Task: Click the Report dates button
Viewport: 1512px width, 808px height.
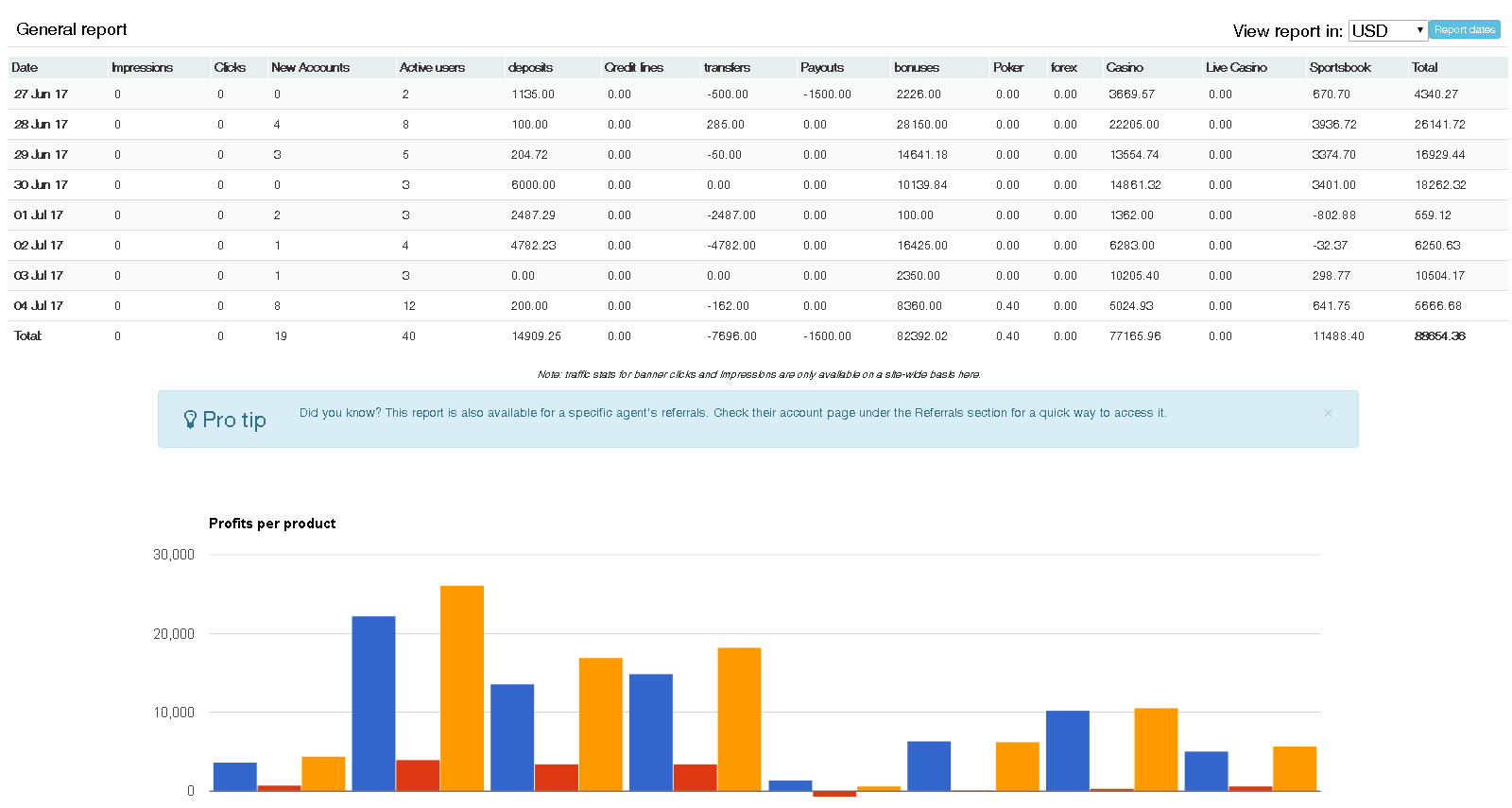Action: [x=1464, y=30]
